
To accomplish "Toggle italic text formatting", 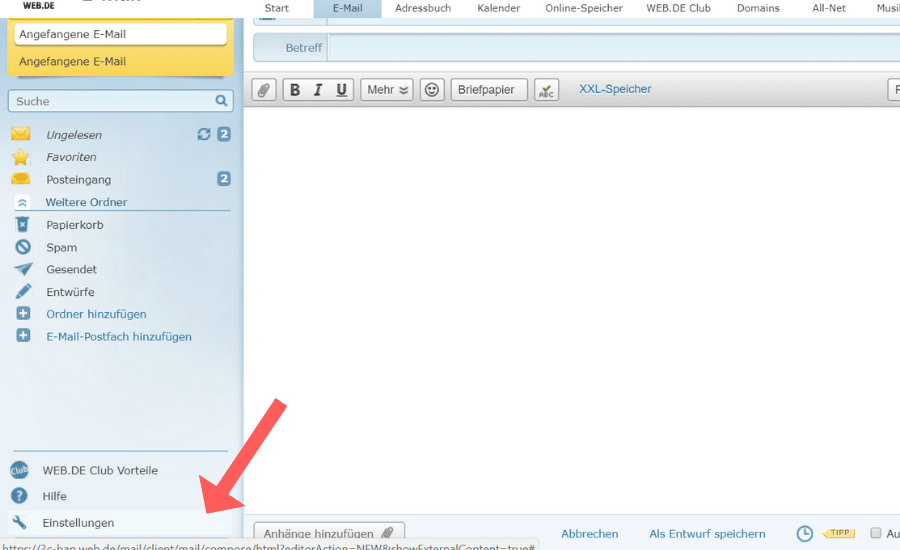I will coord(318,90).
